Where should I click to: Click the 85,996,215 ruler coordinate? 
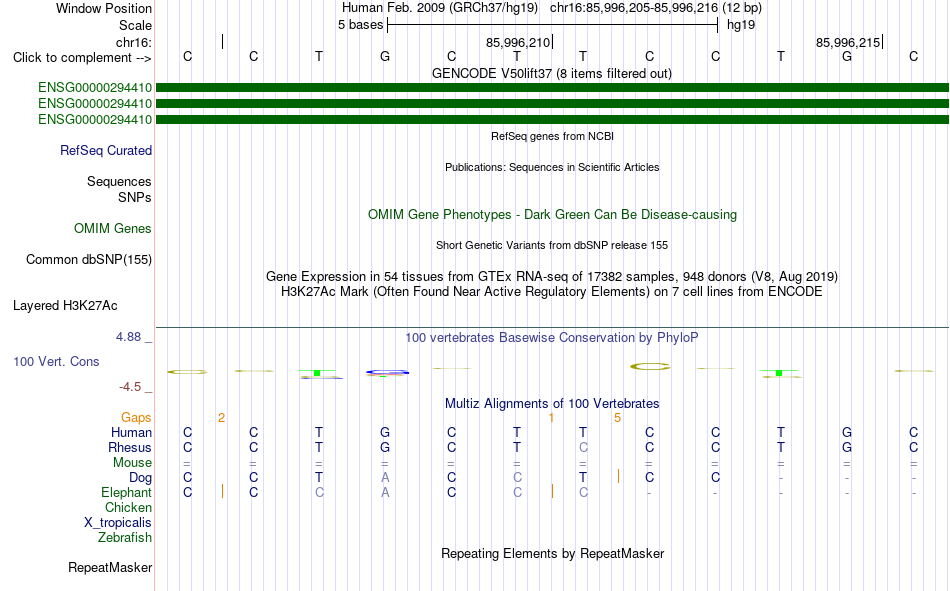tap(848, 42)
